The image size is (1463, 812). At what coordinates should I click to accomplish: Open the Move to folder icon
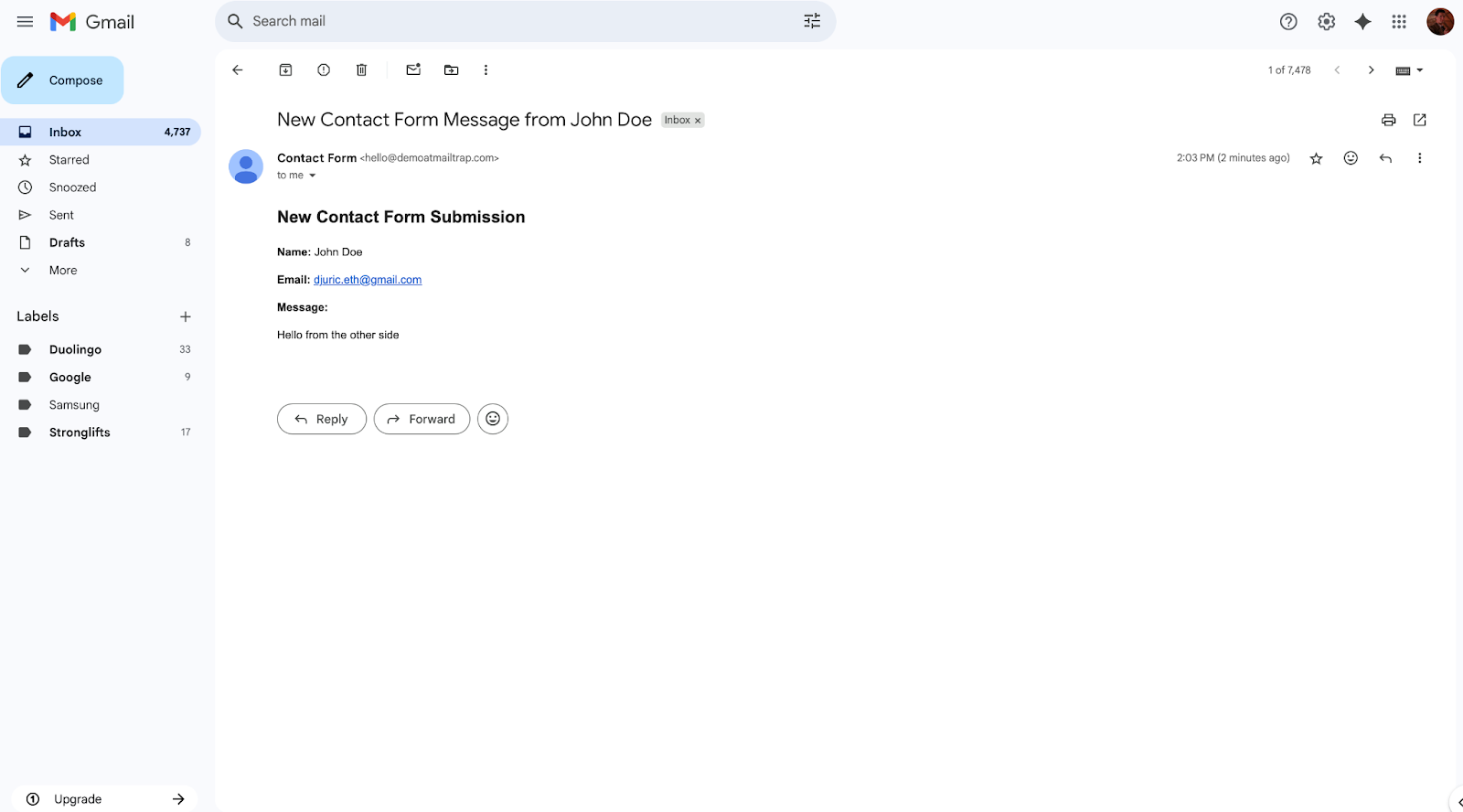(452, 70)
